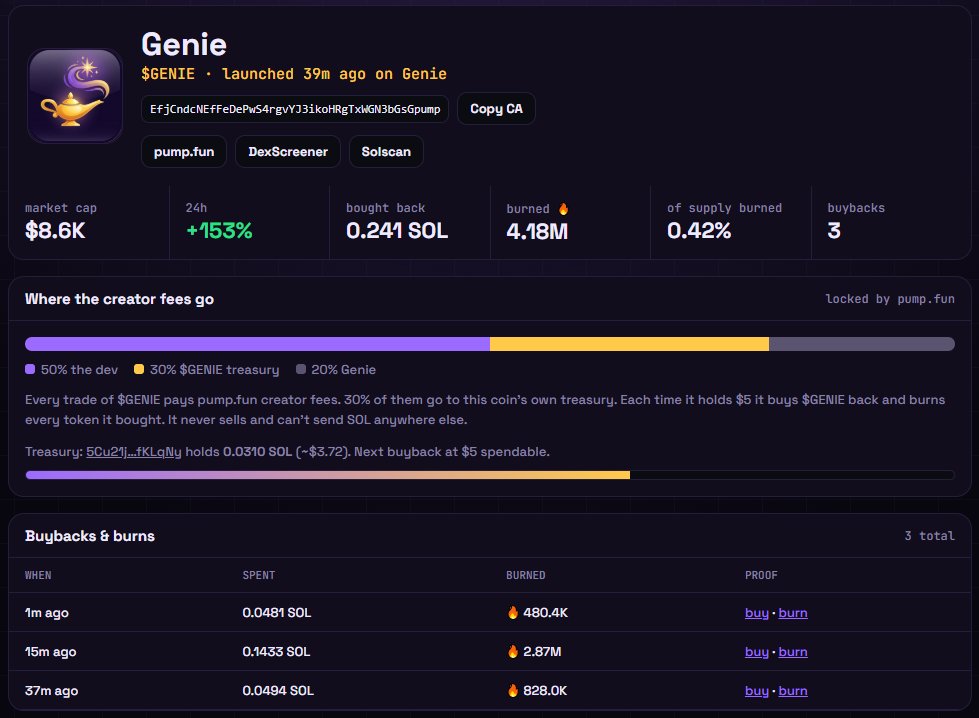This screenshot has width=979, height=718.
Task: Click the "$GENIE · launched 39m ago on Genie" subtitle
Action: pyautogui.click(x=294, y=74)
